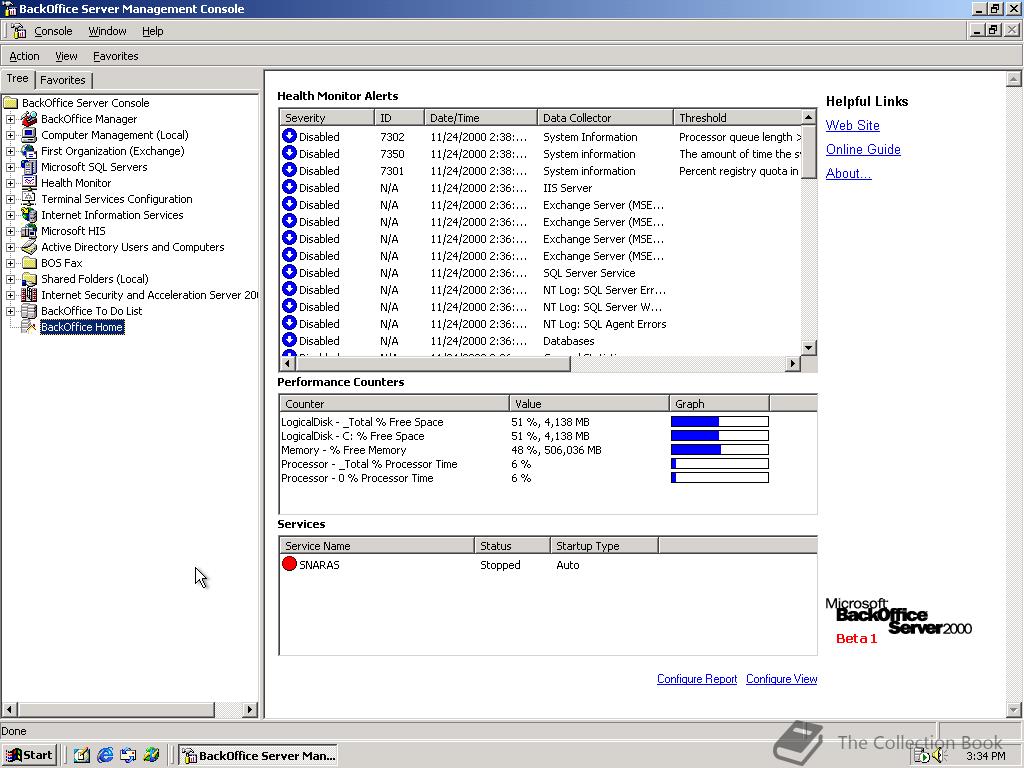Select the Microsoft HIS tree item label
Image resolution: width=1024 pixels, height=768 pixels.
click(x=73, y=231)
